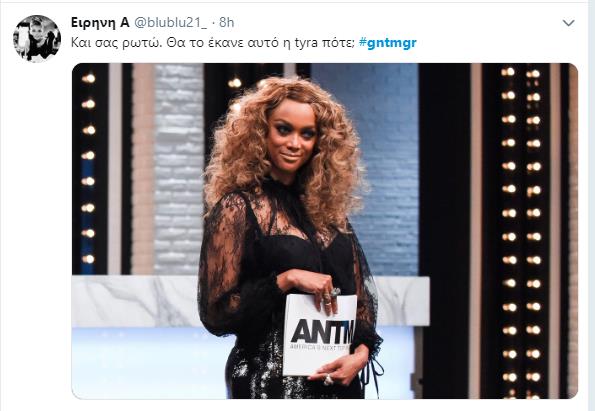Open the display name Ειρηνη Α
The width and height of the screenshot is (595, 411).
click(x=100, y=22)
